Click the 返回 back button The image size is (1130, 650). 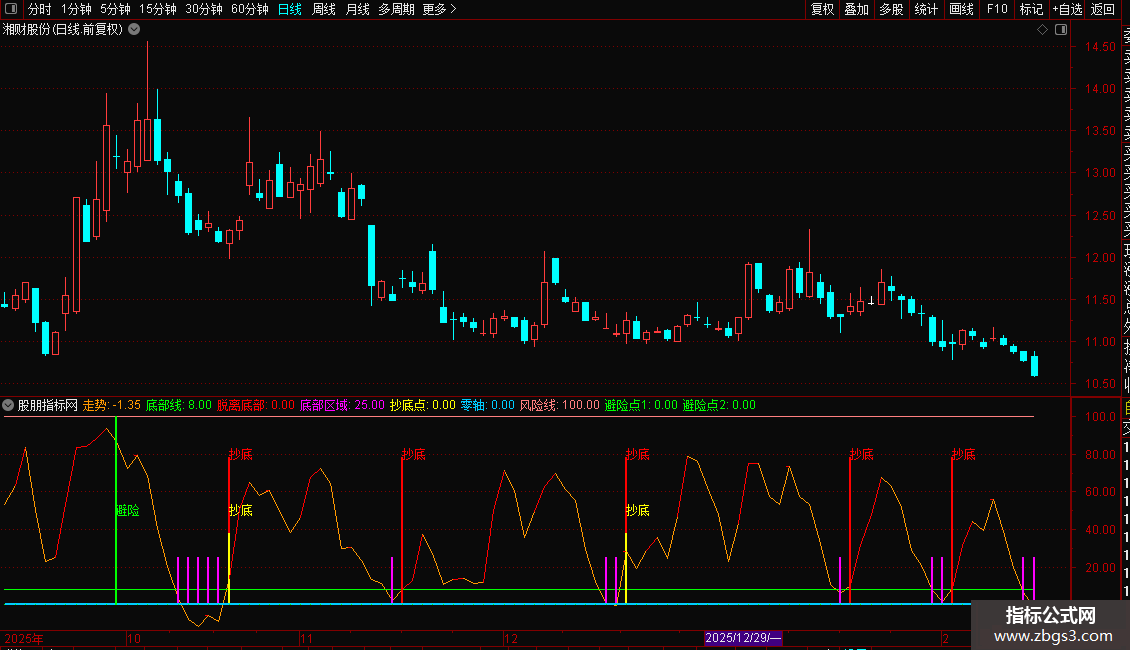(1103, 9)
